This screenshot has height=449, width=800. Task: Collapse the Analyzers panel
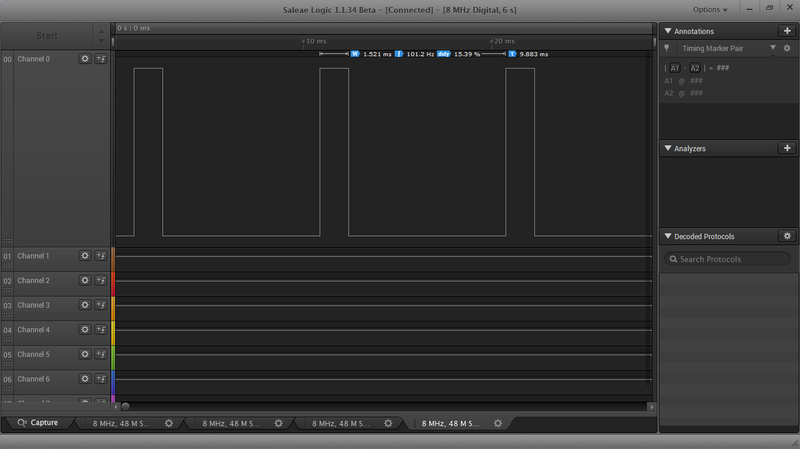pos(668,148)
